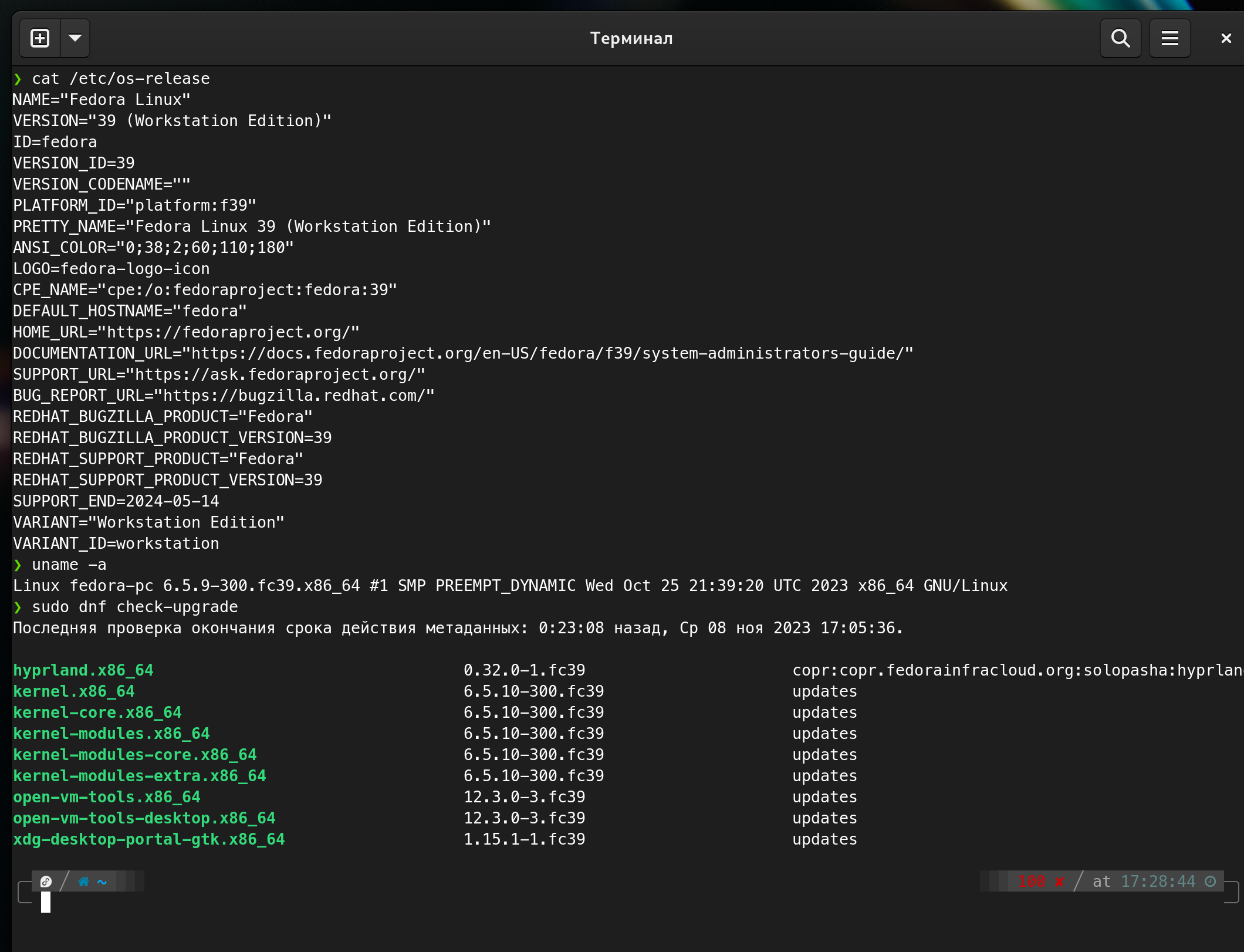The image size is (1244, 952).
Task: Click the terminal cursor at the prompt
Action: click(x=46, y=902)
